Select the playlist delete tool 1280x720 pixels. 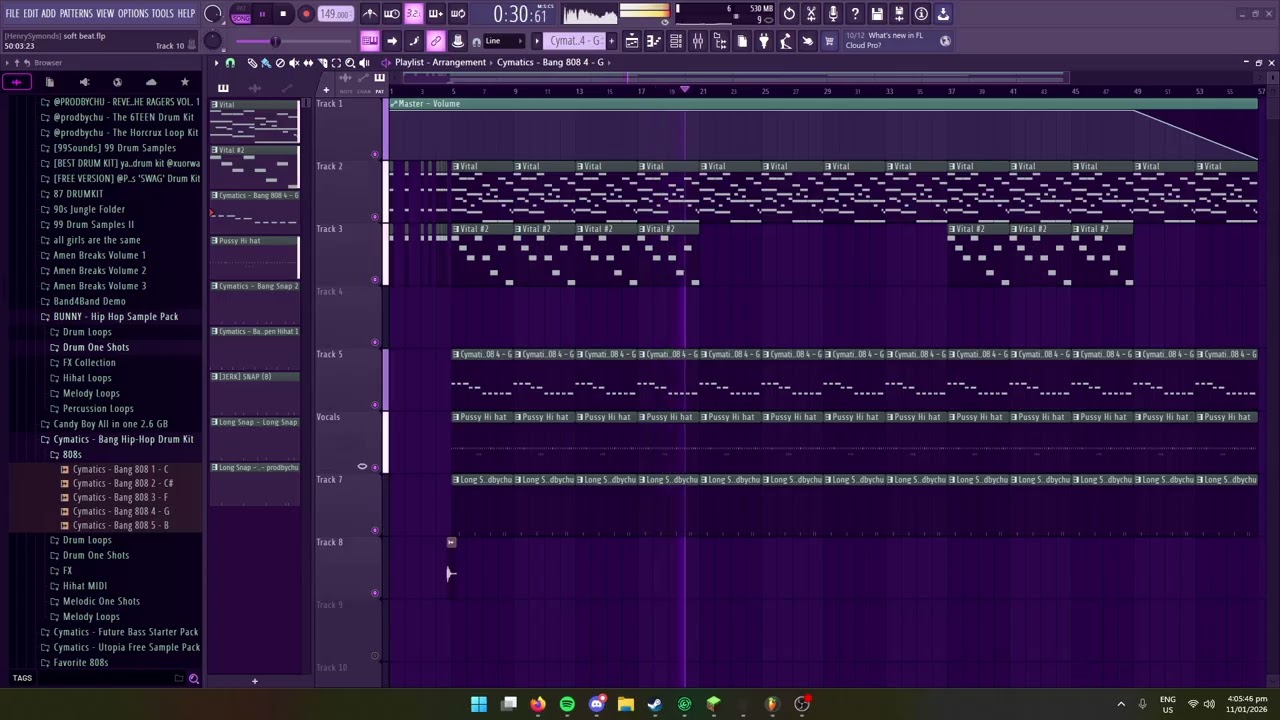point(280,63)
